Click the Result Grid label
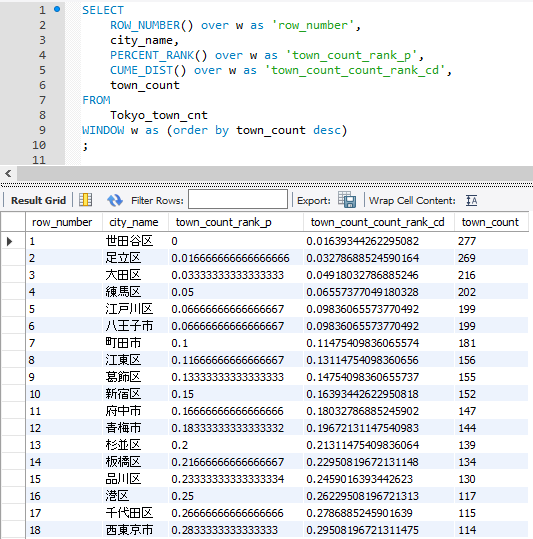533x539 pixels. (x=38, y=200)
